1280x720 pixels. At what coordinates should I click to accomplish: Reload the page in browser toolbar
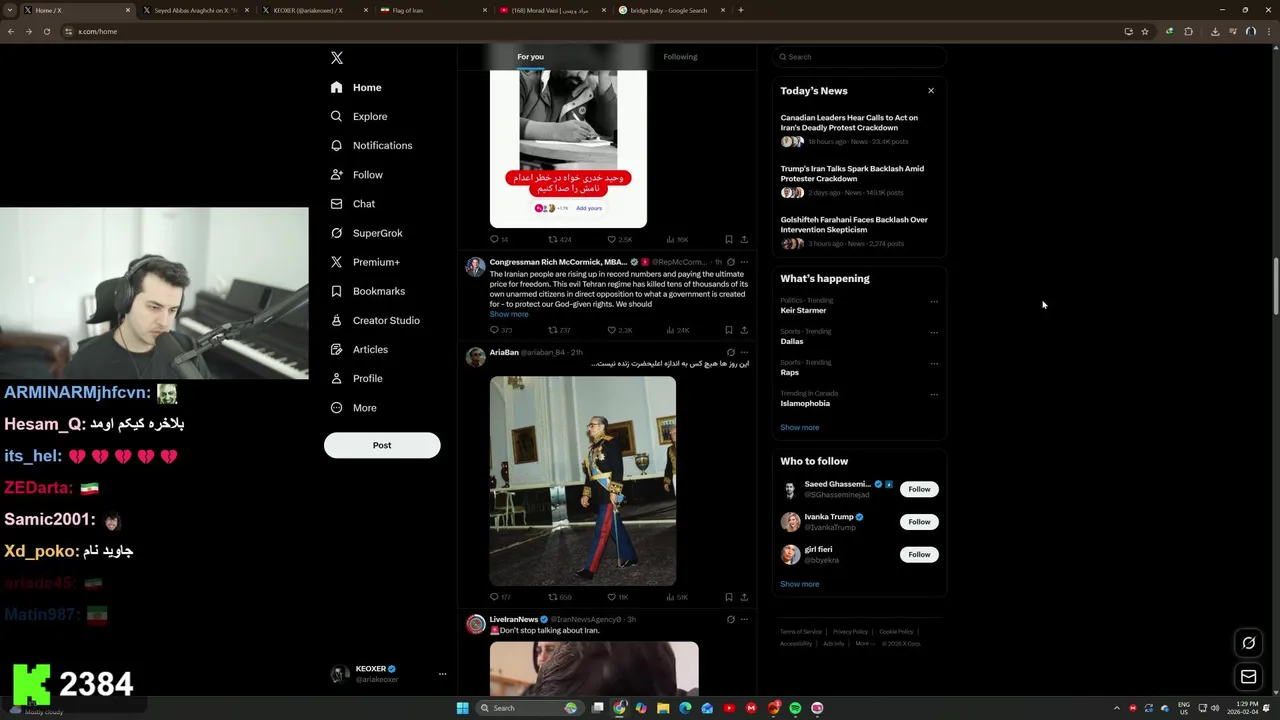click(x=46, y=31)
